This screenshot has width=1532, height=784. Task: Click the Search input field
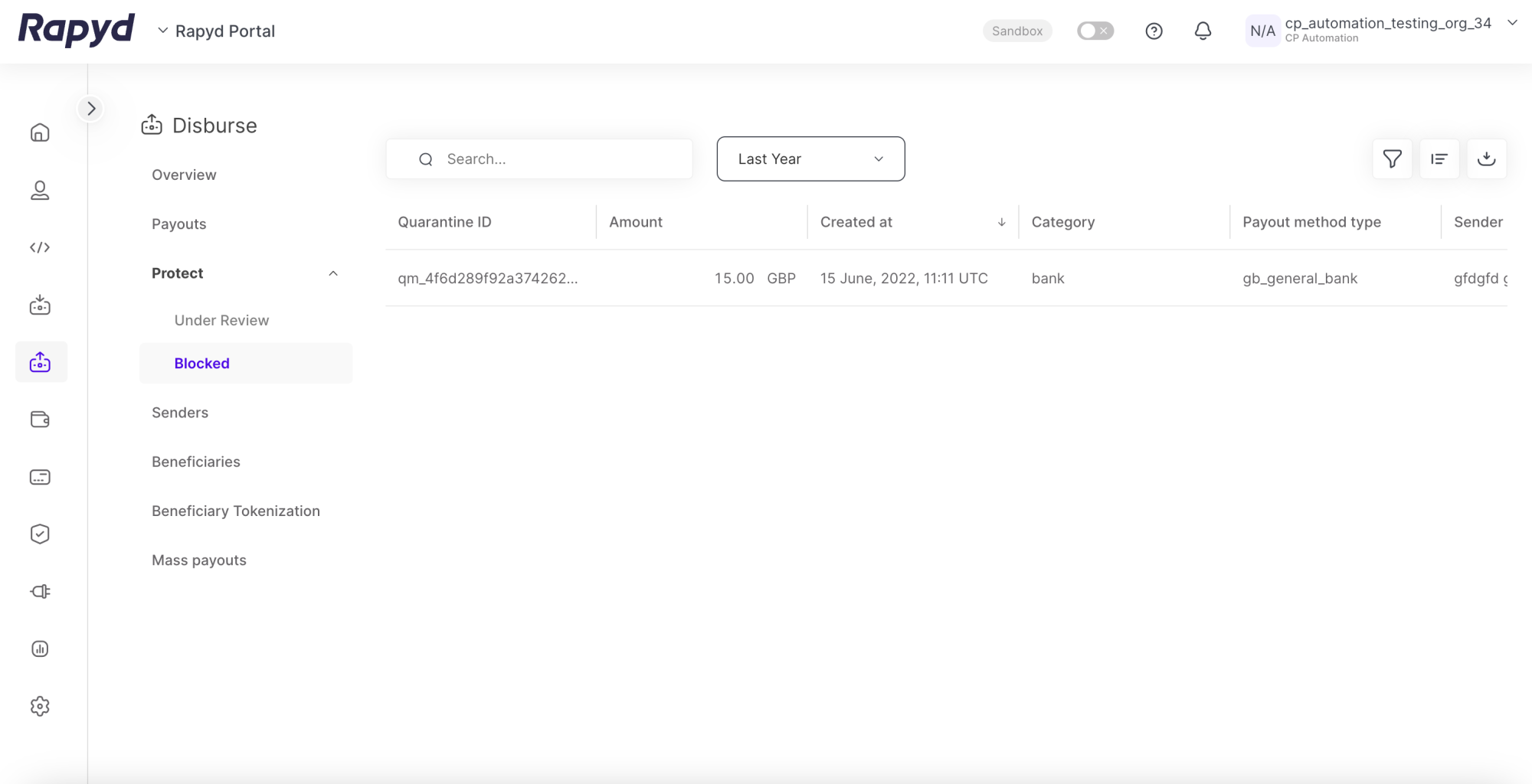pyautogui.click(x=552, y=158)
